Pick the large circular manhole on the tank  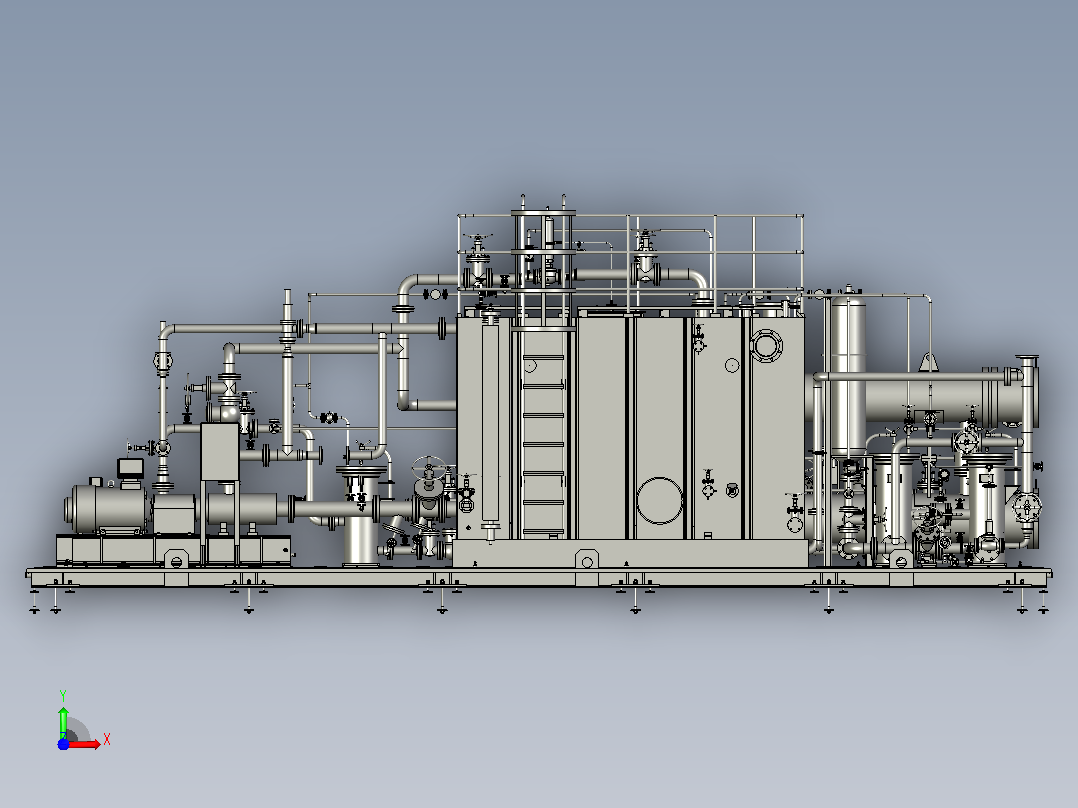coord(660,501)
